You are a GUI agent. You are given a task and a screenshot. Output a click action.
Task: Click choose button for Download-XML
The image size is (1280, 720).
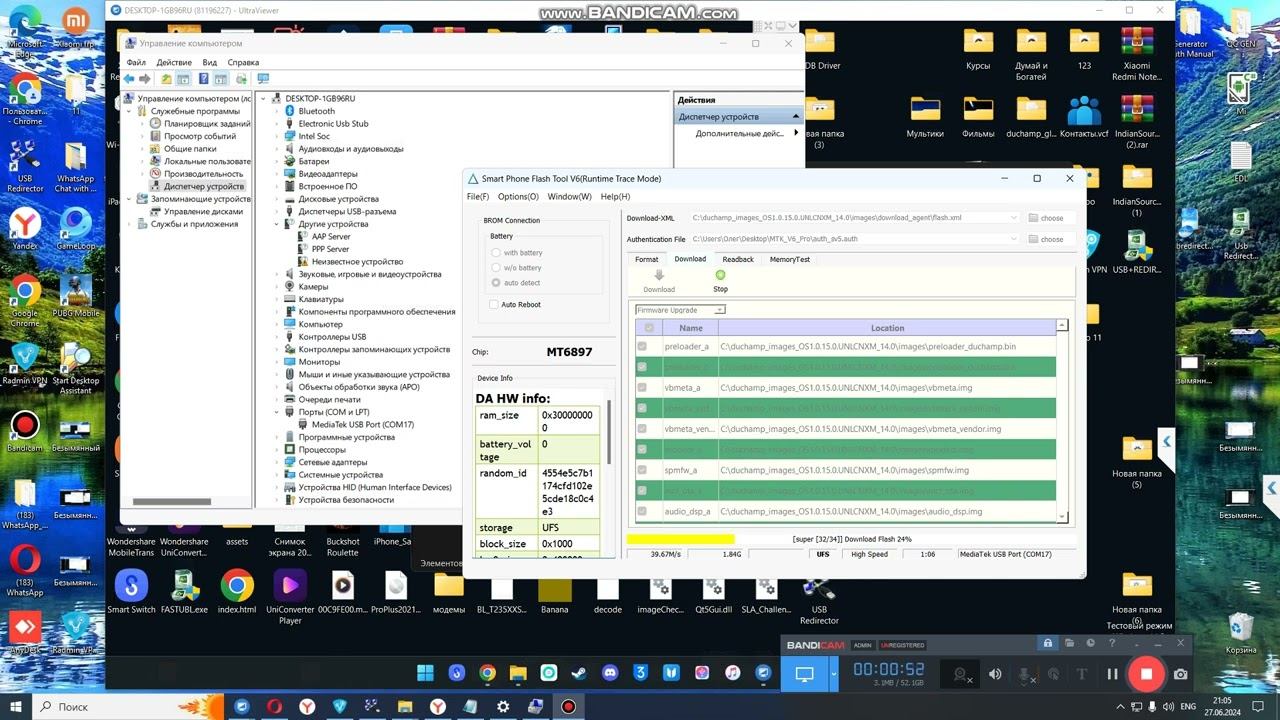point(1046,218)
